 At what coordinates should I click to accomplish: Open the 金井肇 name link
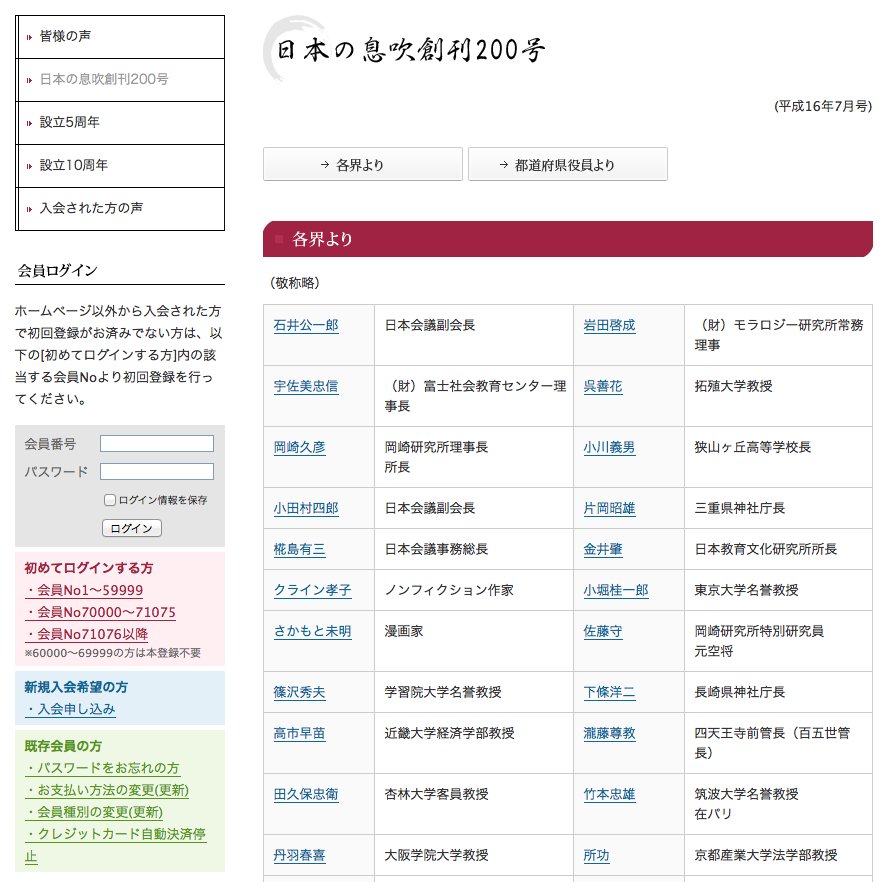[603, 550]
